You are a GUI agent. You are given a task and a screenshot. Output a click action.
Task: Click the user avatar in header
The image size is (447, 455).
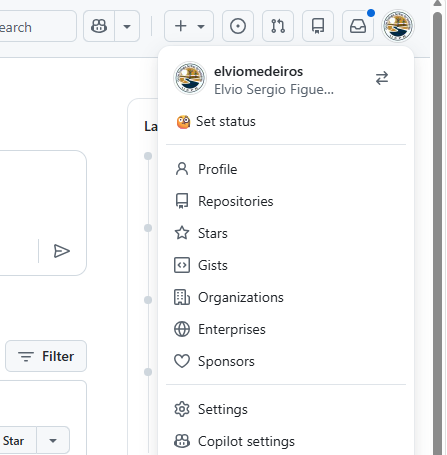pyautogui.click(x=398, y=26)
